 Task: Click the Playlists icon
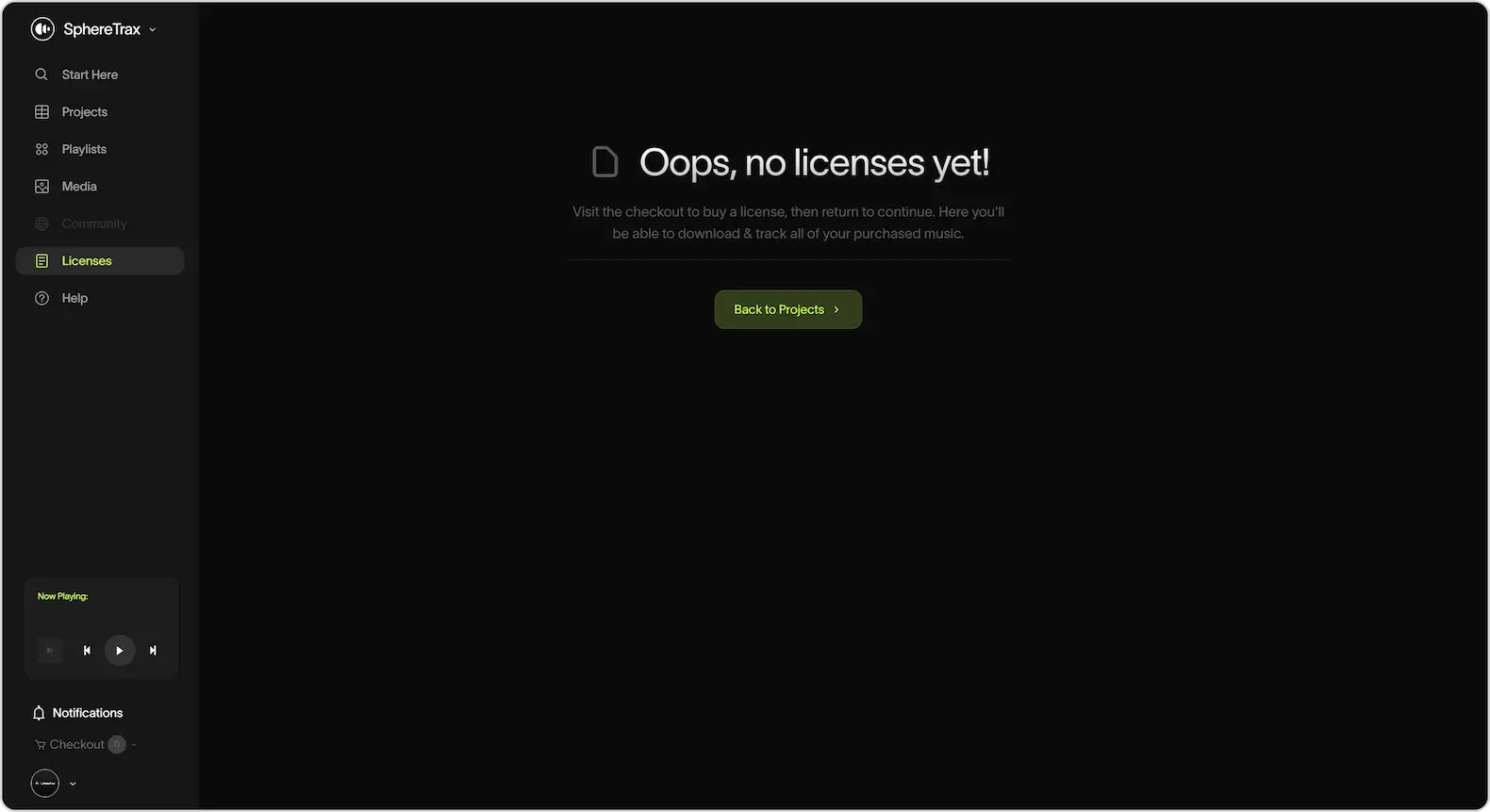41,149
